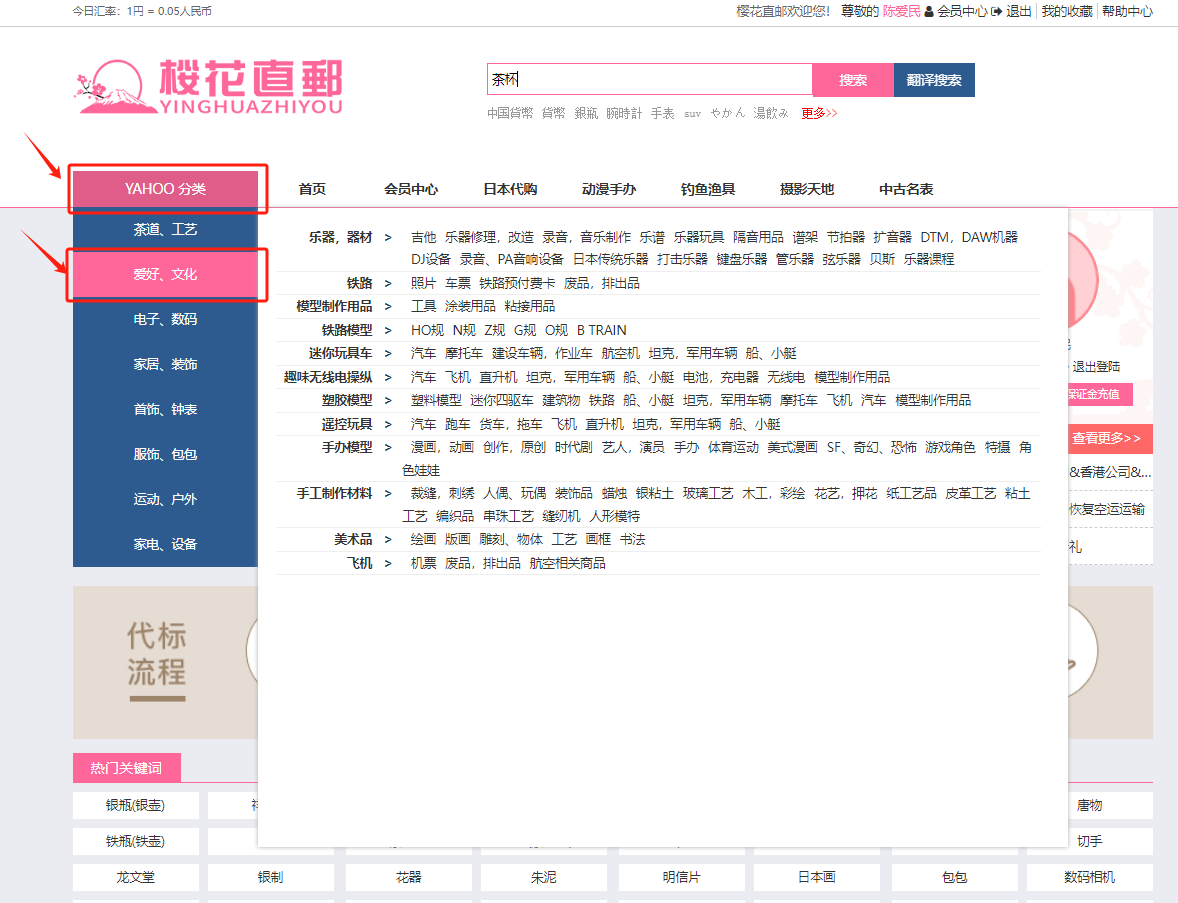Open 钓鱼渔具 navigation tab
The image size is (1178, 903).
708,189
